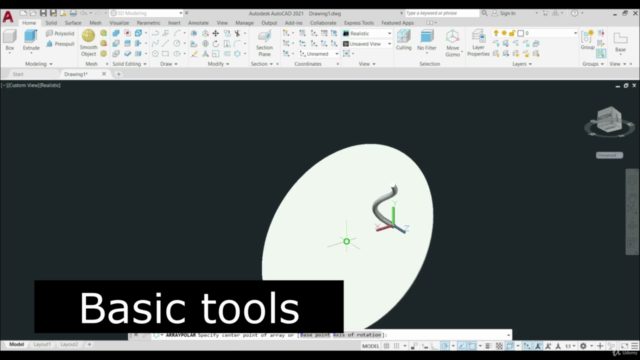This screenshot has height=360, width=640.
Task: Toggle grid display in status bar
Action: (386, 346)
